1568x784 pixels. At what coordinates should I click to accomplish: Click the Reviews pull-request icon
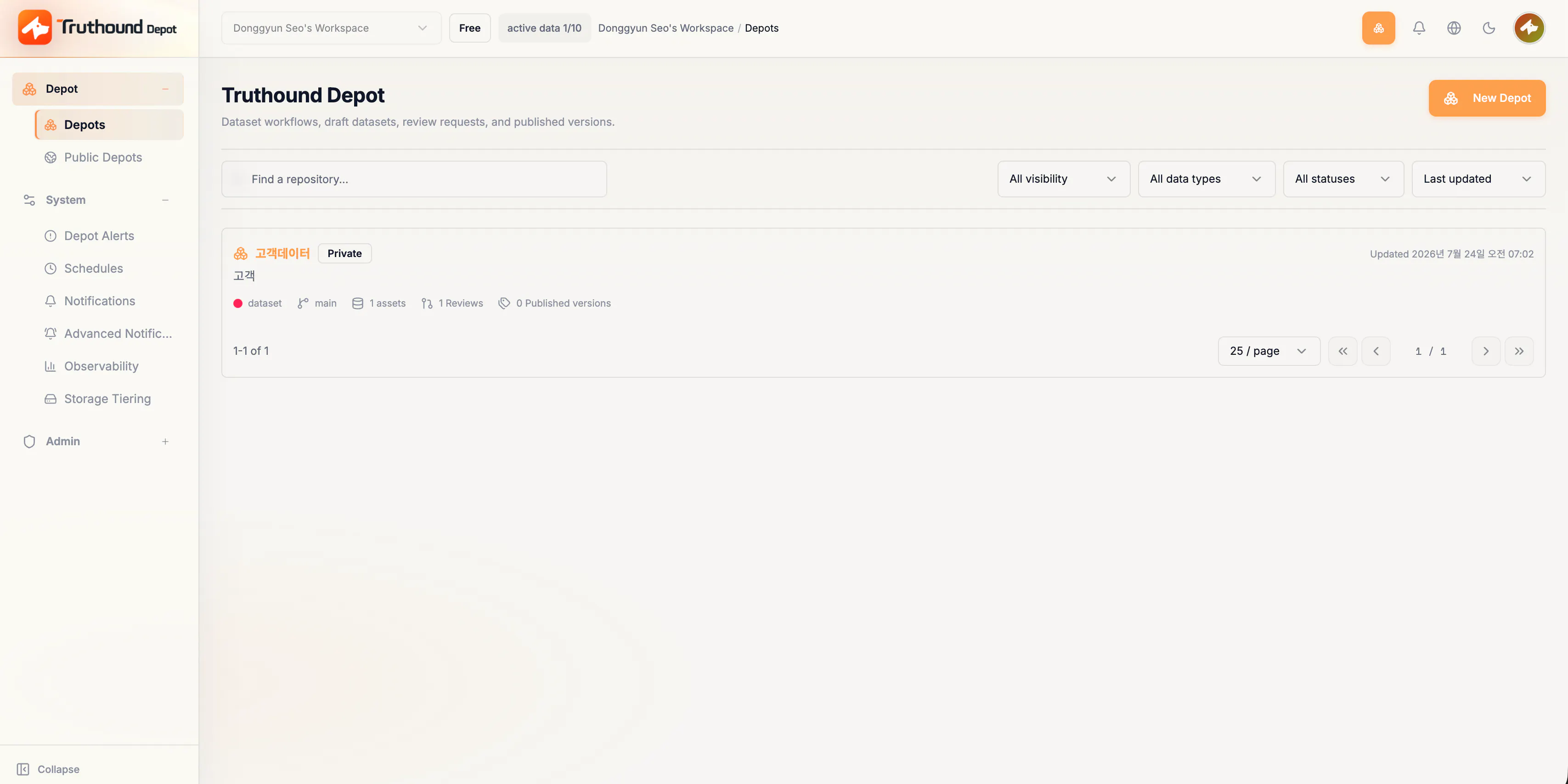(427, 303)
